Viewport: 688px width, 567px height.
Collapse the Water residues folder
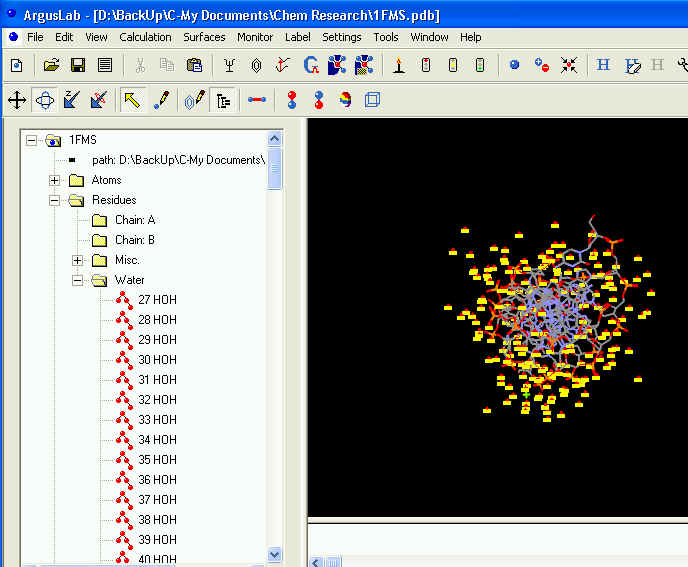point(78,280)
